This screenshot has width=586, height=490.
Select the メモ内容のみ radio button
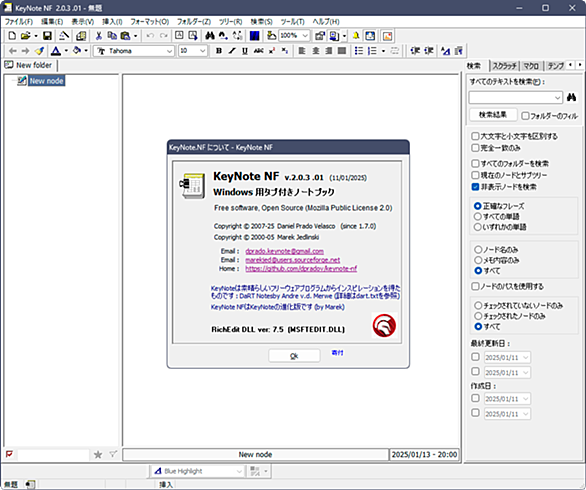point(478,260)
